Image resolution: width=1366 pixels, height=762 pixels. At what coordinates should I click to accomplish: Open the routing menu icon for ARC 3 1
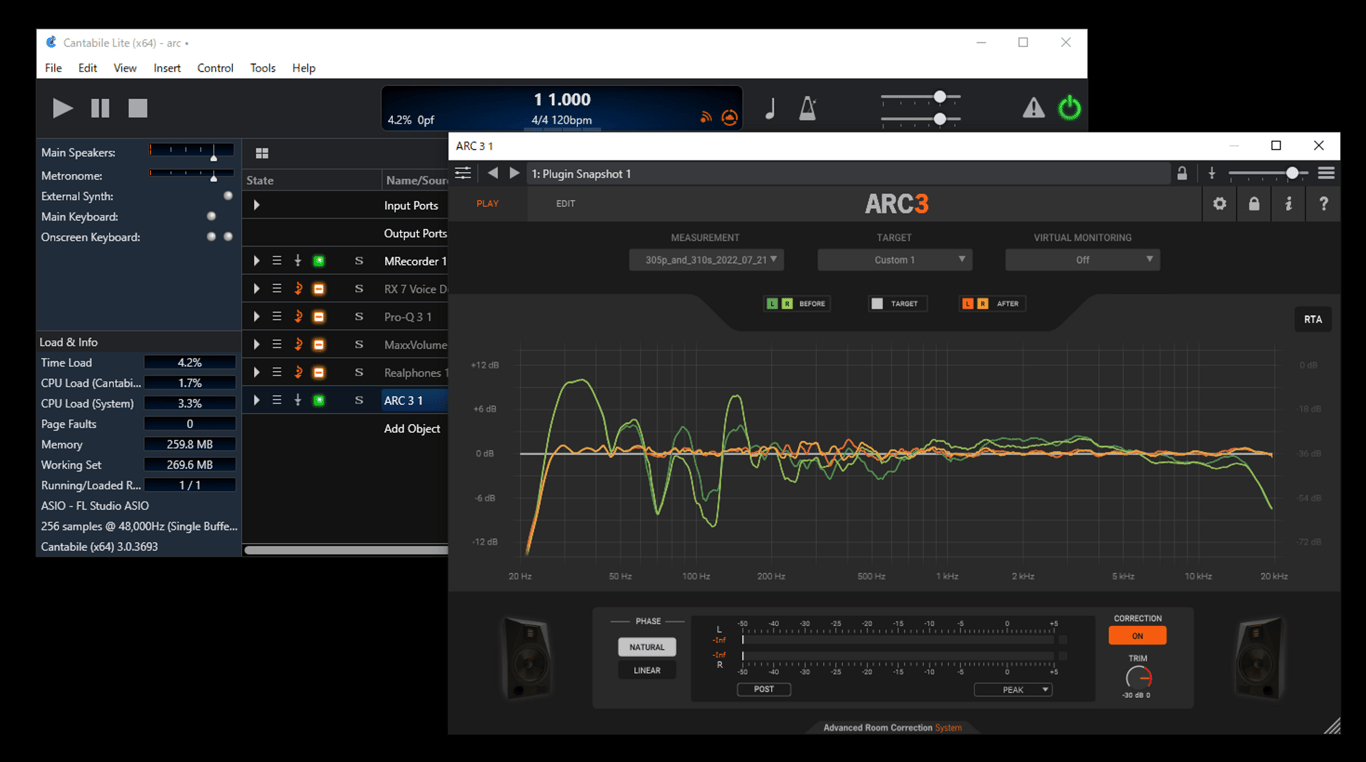(277, 401)
